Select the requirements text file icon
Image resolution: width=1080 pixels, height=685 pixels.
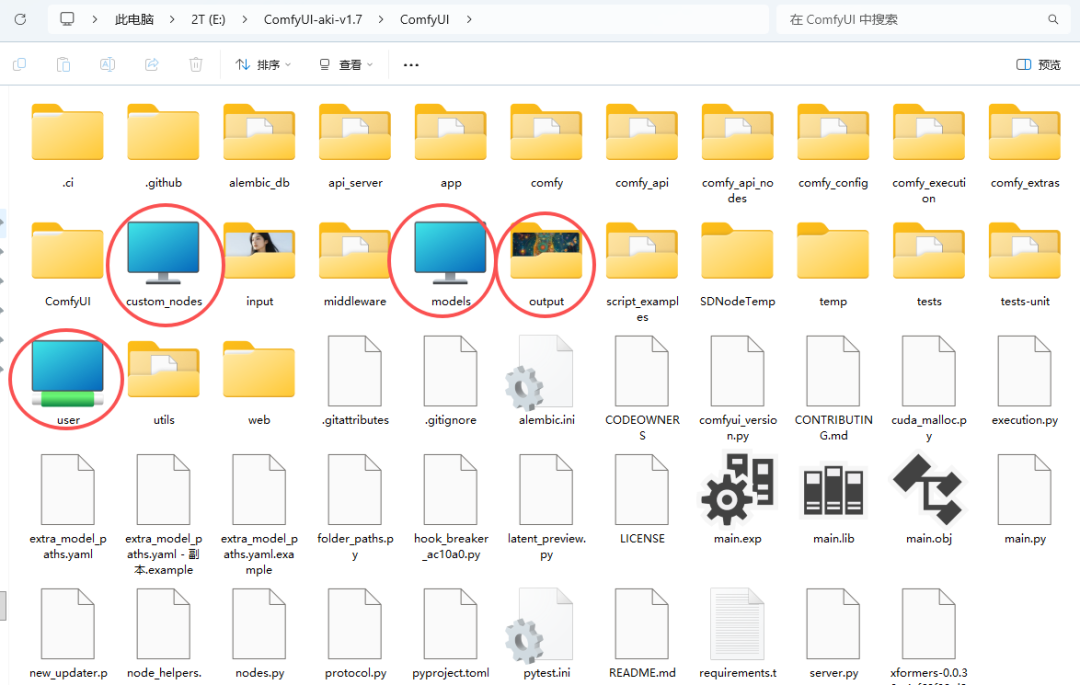coord(738,623)
